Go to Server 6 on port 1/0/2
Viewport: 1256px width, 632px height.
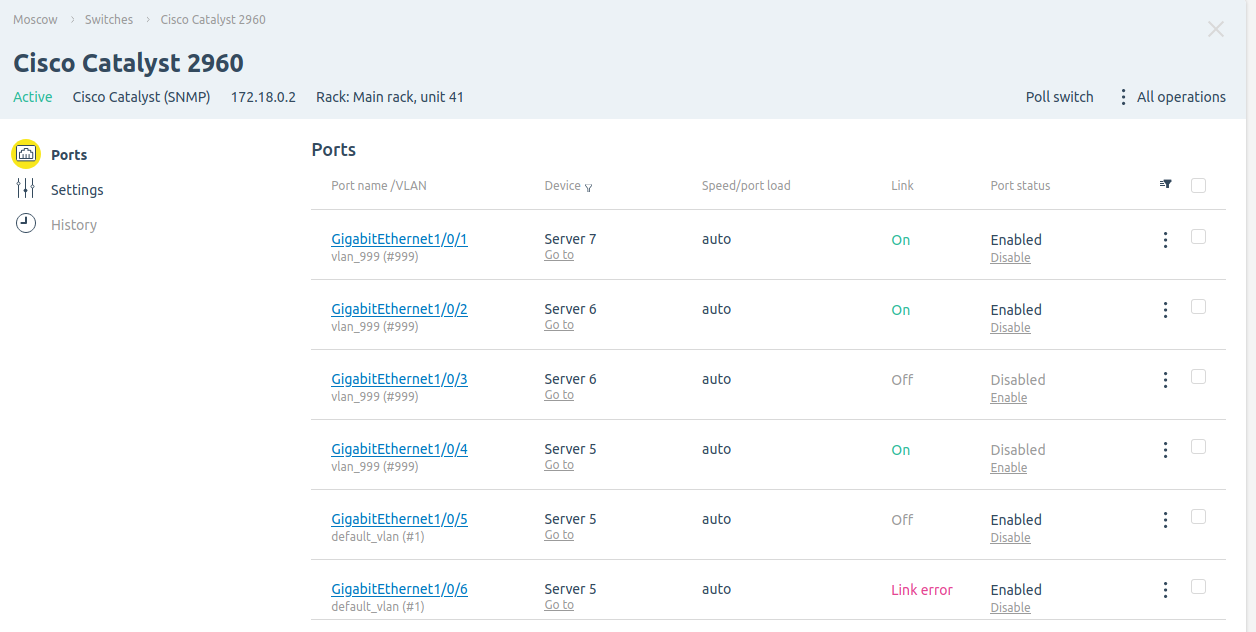click(x=559, y=325)
